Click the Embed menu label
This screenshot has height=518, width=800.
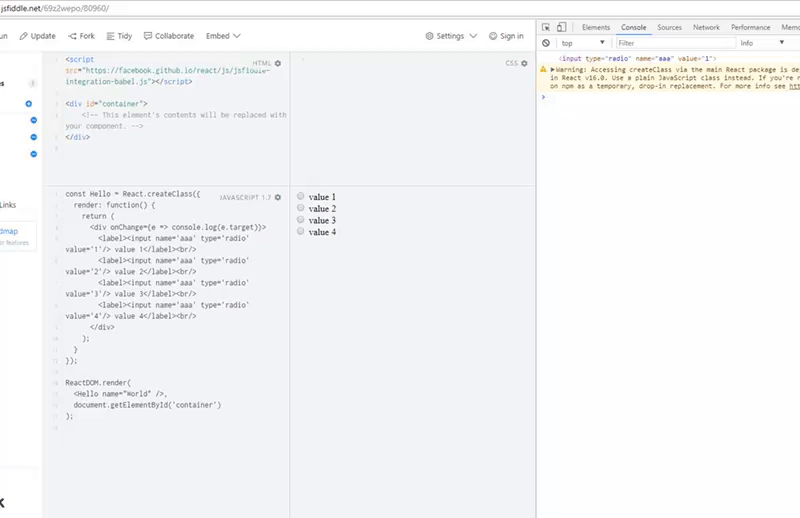218,36
